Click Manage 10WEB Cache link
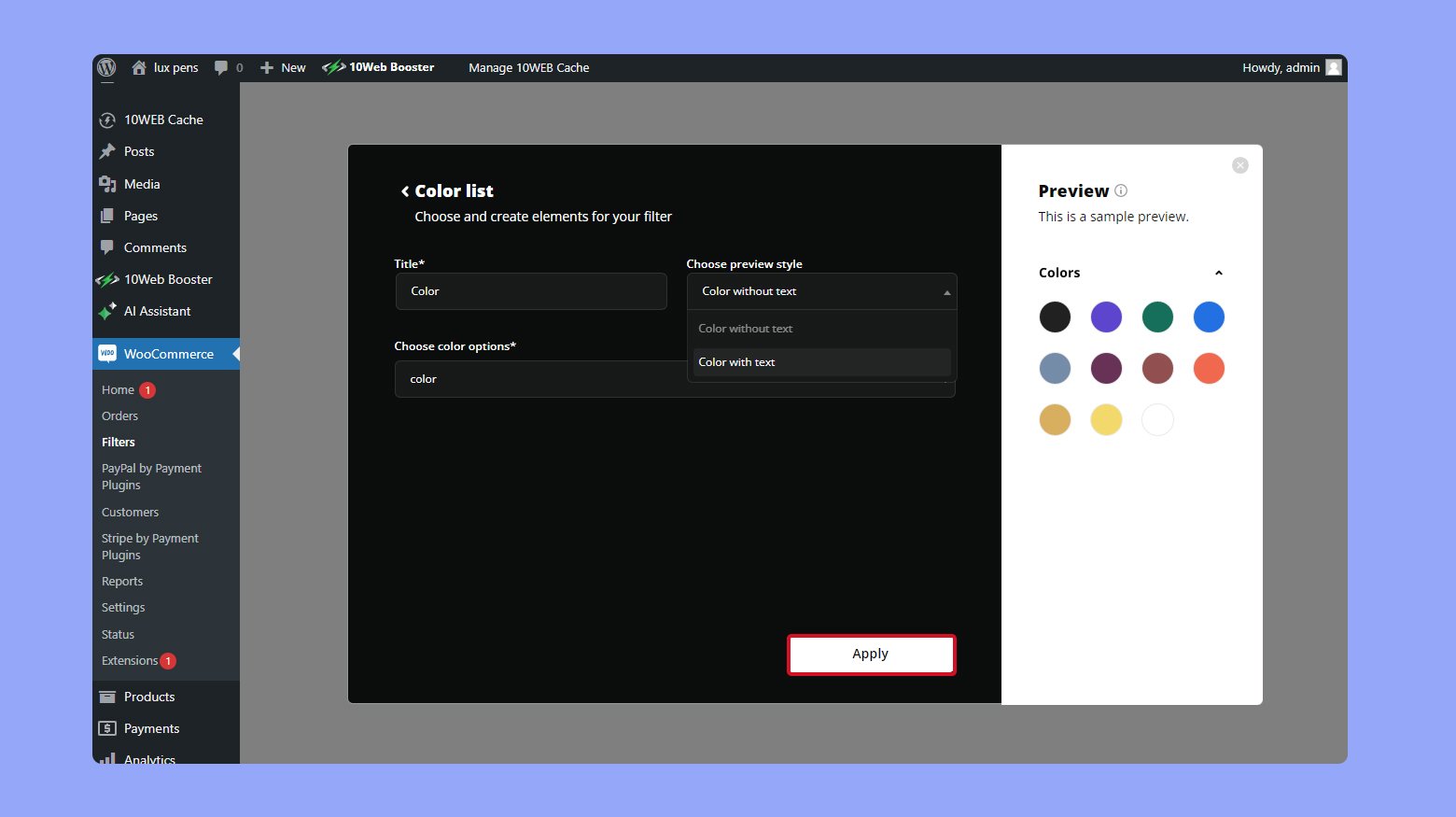 (528, 67)
